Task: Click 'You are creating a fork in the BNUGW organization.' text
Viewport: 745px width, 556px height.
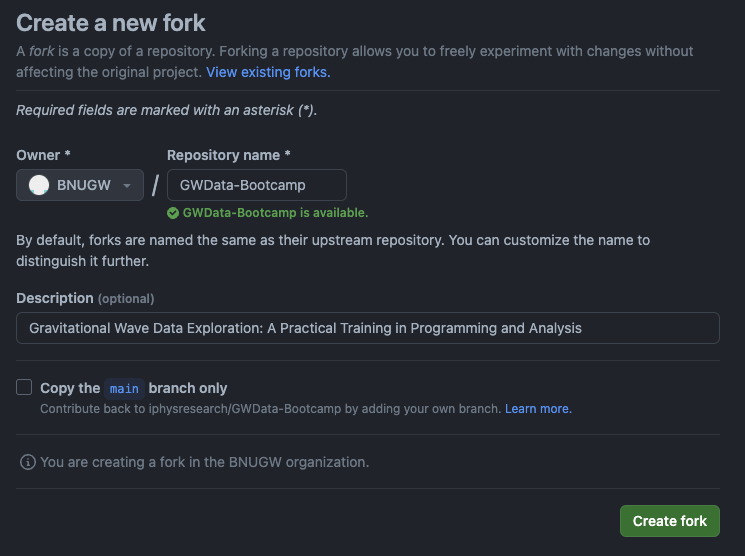Action: [204, 462]
